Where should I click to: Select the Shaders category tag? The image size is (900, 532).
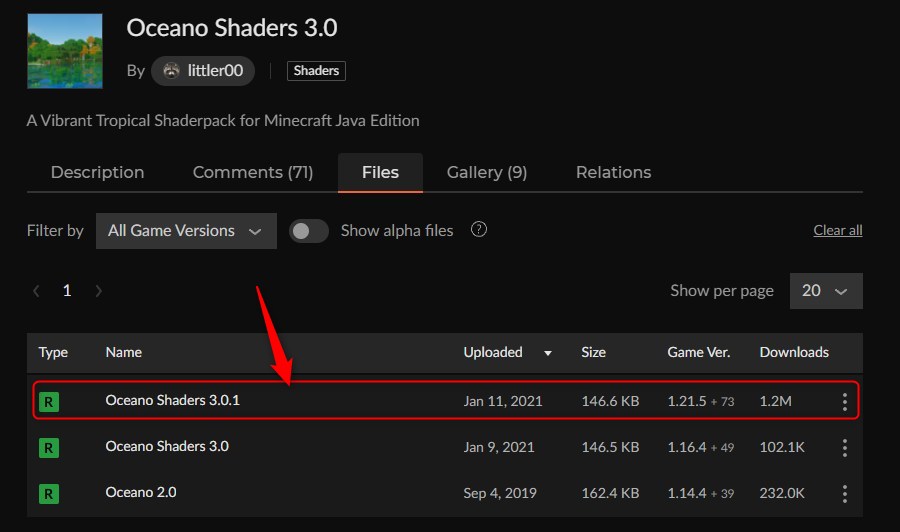tap(316, 71)
